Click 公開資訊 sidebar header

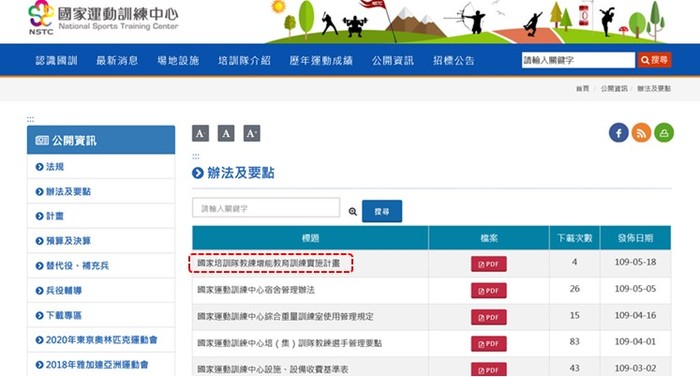[101, 140]
